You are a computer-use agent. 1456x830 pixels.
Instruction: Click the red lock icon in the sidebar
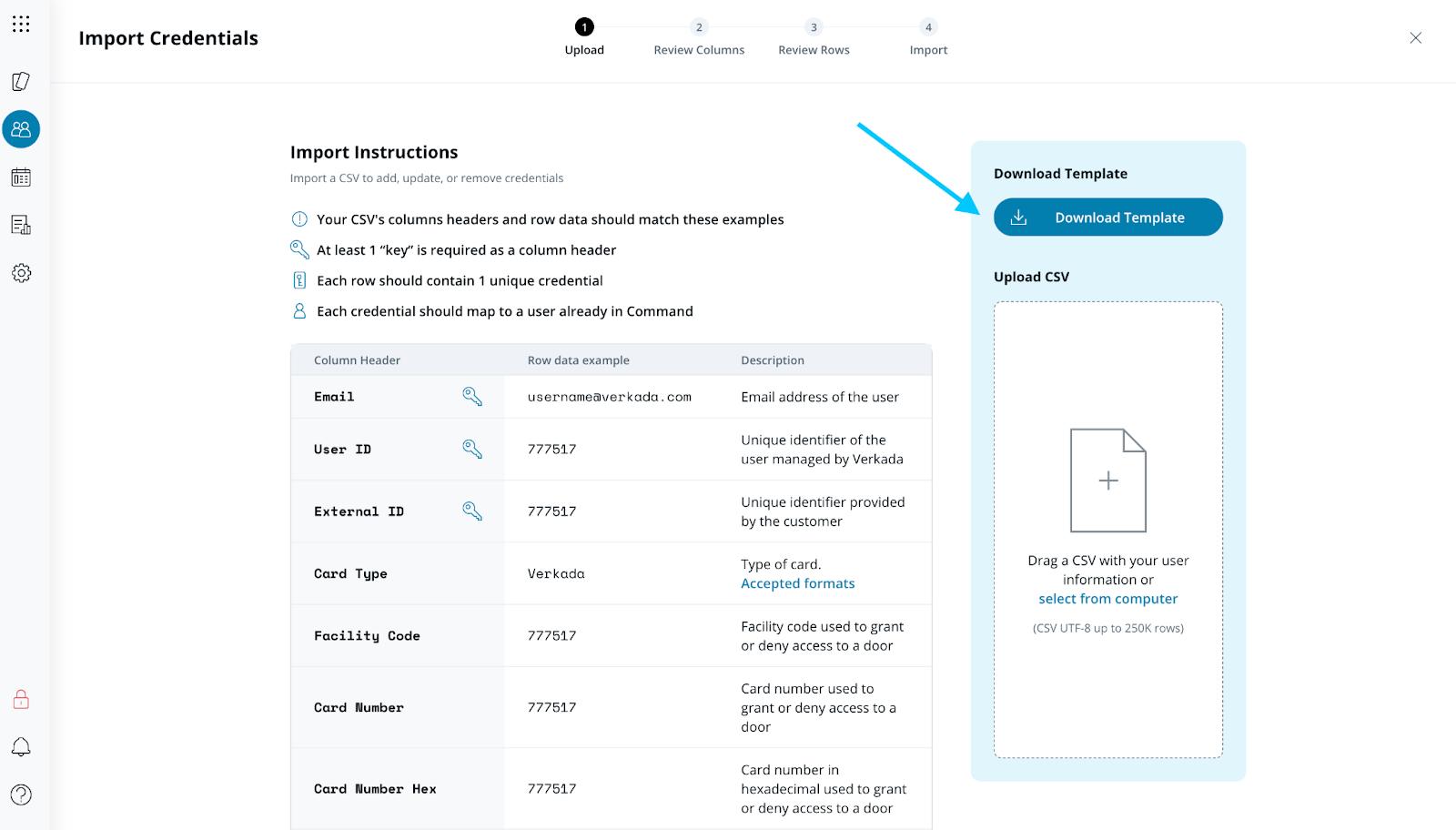21,699
